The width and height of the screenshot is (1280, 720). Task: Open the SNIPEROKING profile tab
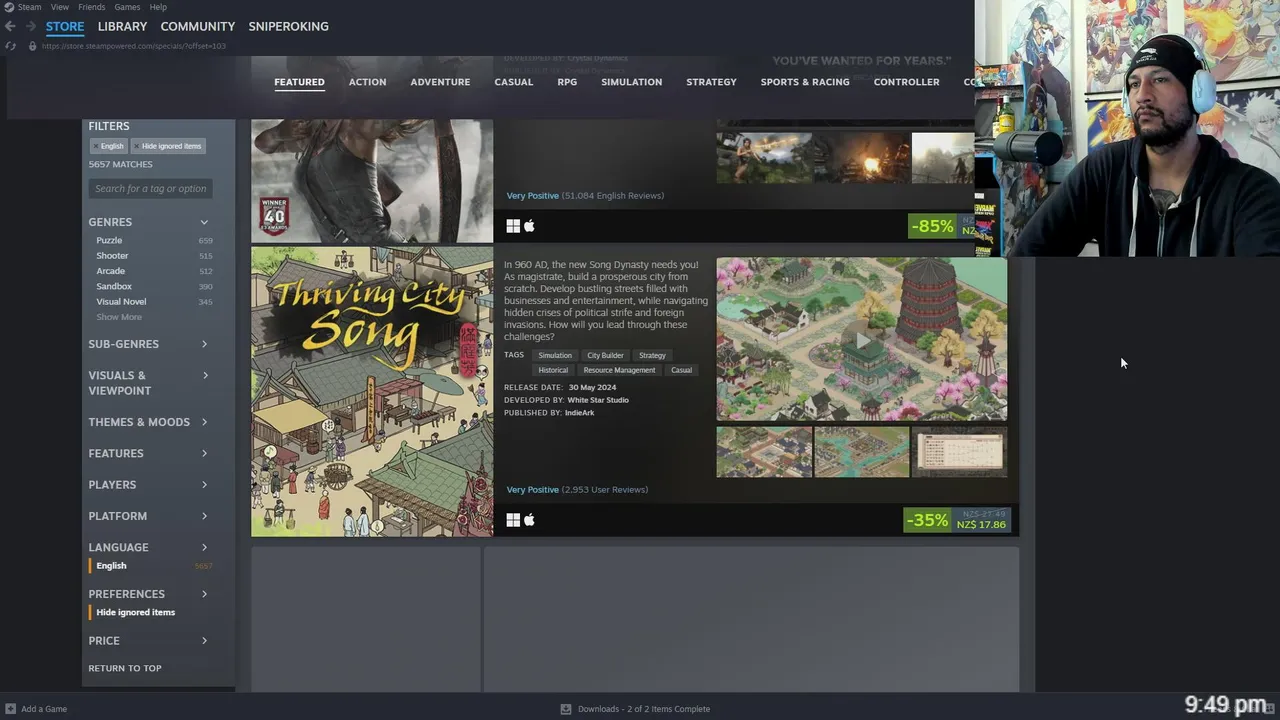coord(288,26)
